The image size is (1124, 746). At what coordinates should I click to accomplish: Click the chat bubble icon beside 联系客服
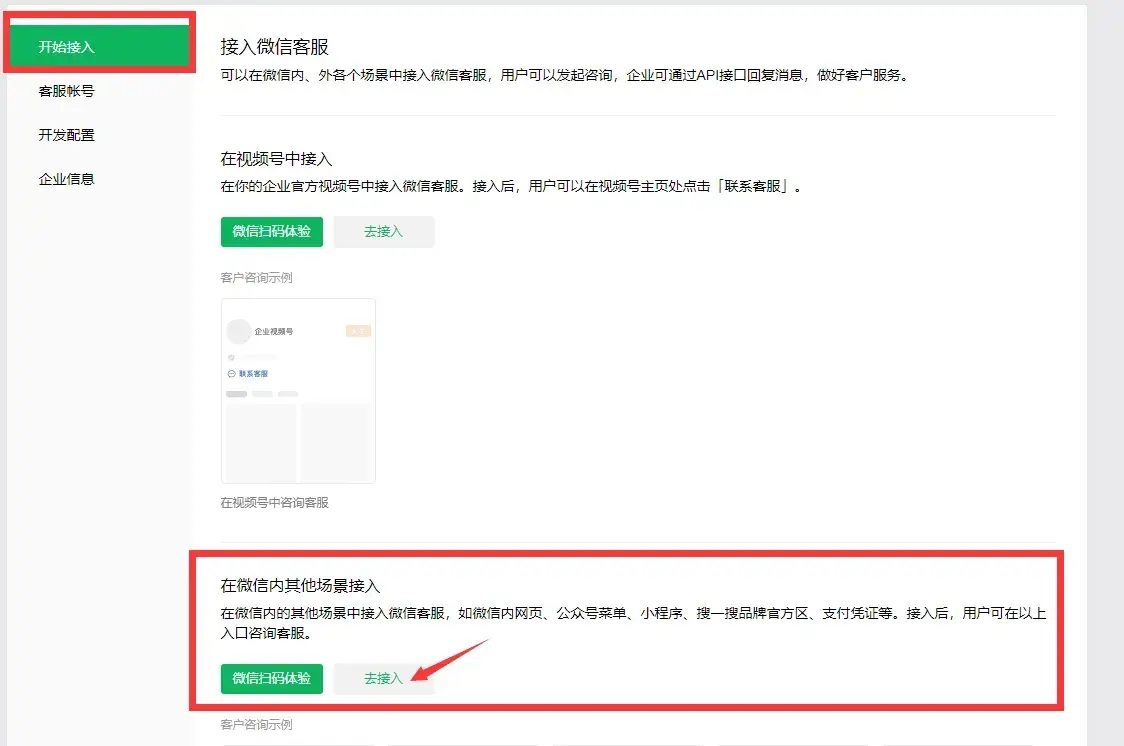point(231,374)
